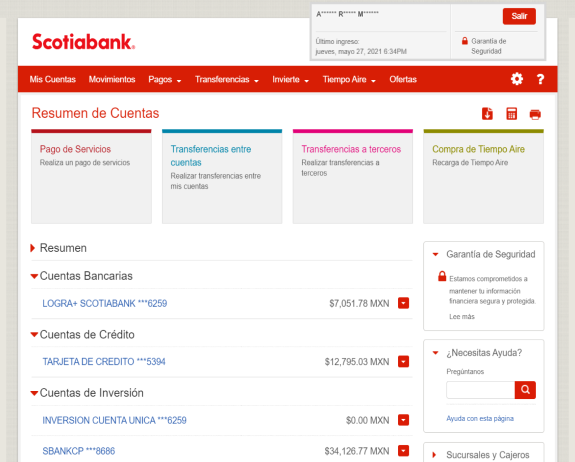
Task: Click the Resumen de Cuentas heading
Action: pos(95,113)
